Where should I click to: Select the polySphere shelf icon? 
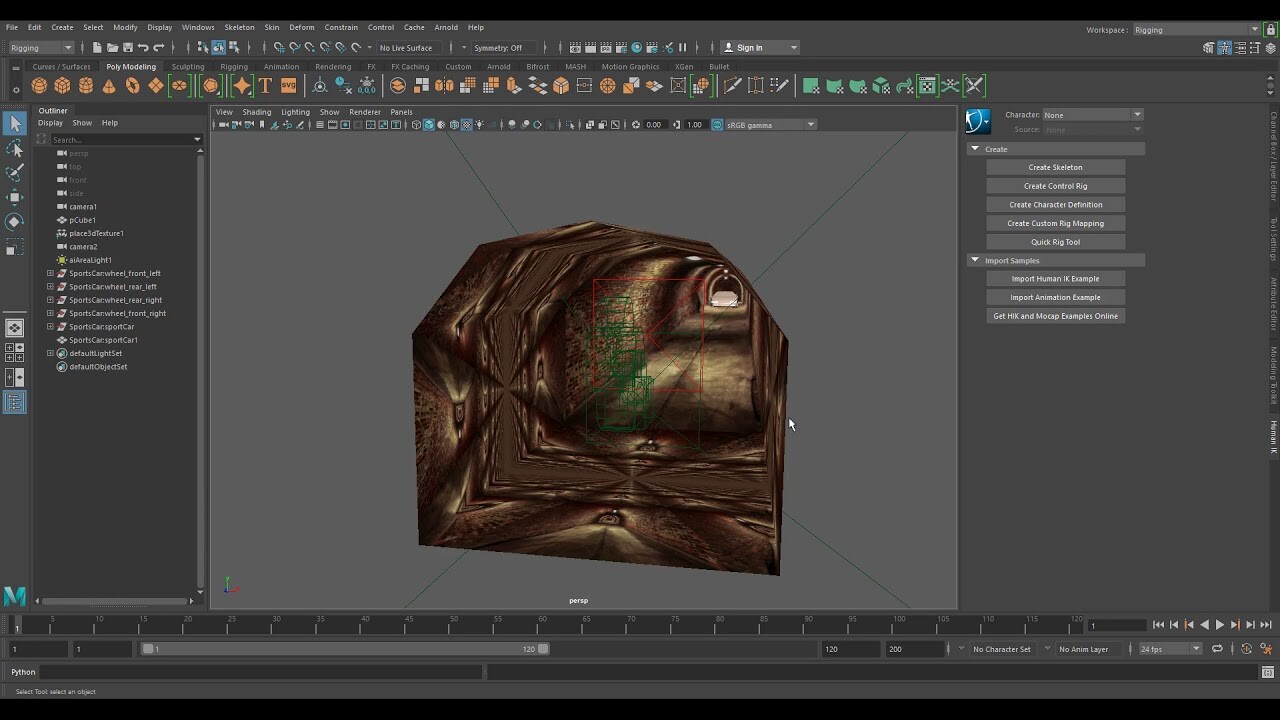pyautogui.click(x=38, y=86)
